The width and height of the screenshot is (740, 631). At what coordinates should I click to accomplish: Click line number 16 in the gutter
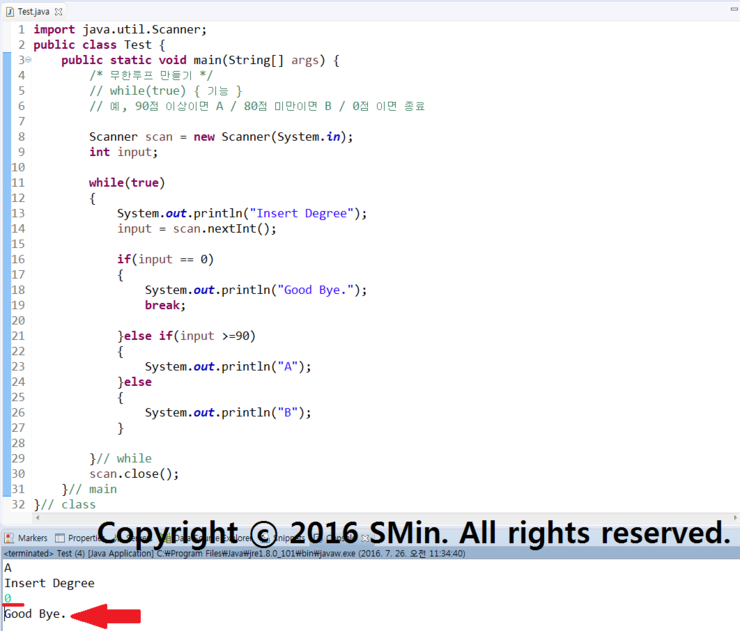pos(18,260)
